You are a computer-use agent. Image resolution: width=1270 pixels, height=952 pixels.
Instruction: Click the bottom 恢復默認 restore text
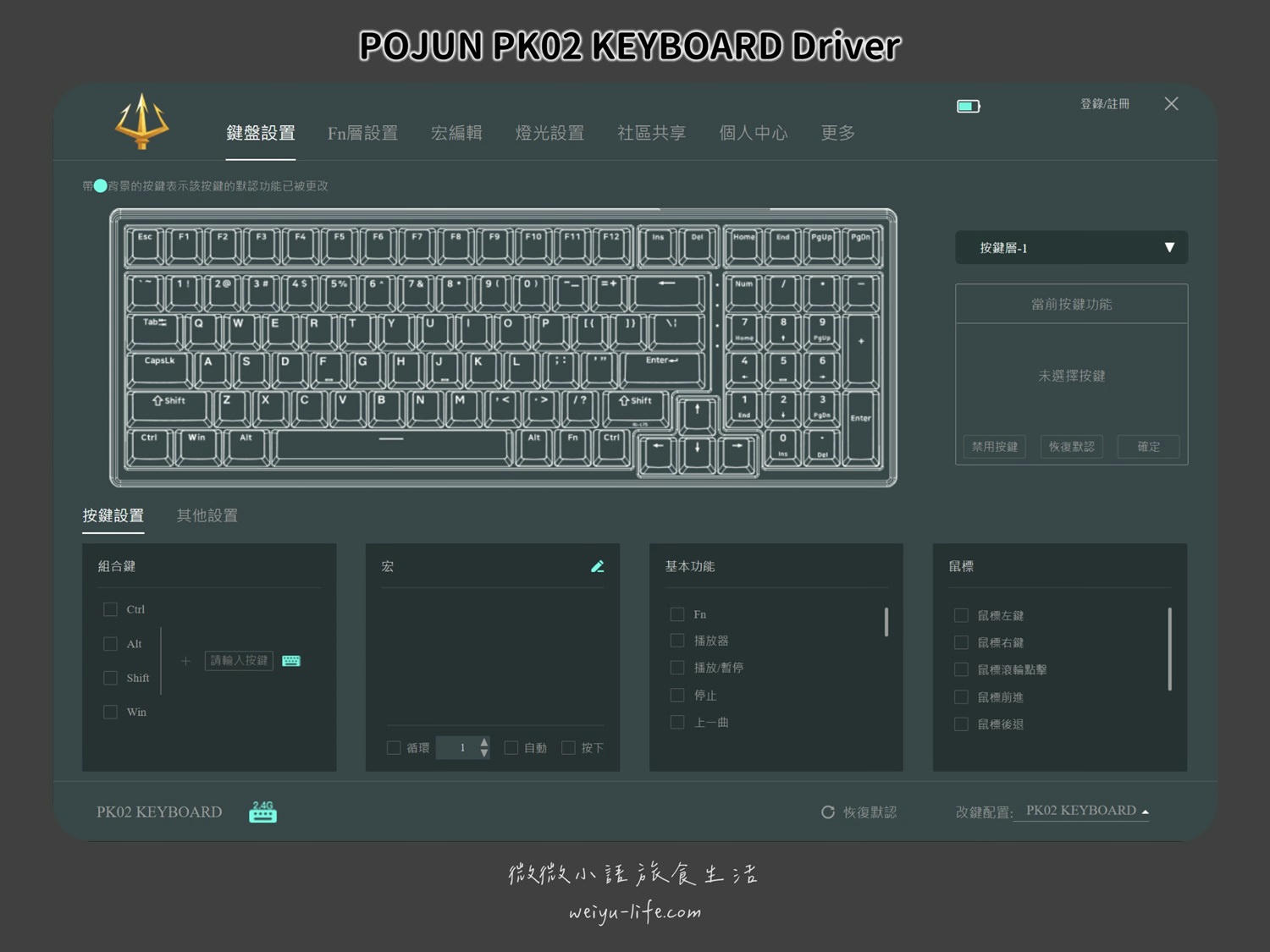[x=870, y=812]
